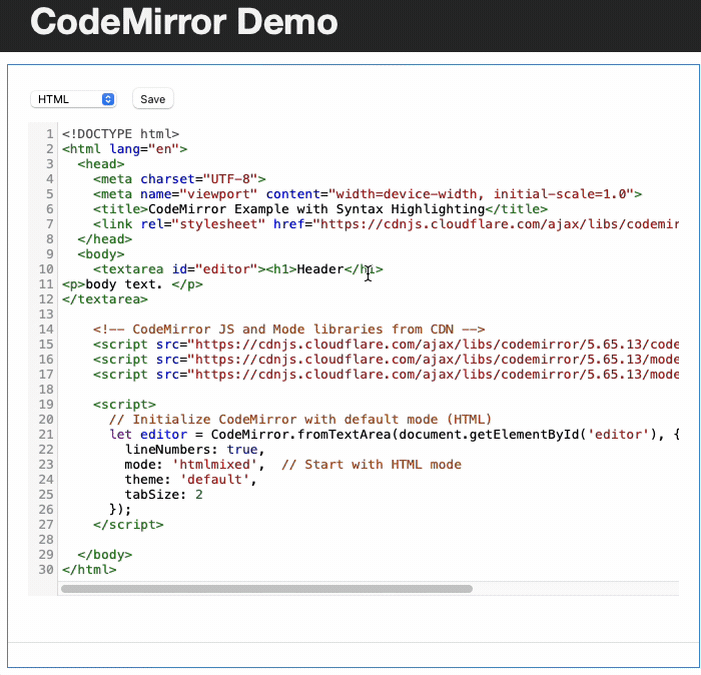Click the HTML comment about CodeMirror JS libraries
The width and height of the screenshot is (701, 675).
coord(289,329)
